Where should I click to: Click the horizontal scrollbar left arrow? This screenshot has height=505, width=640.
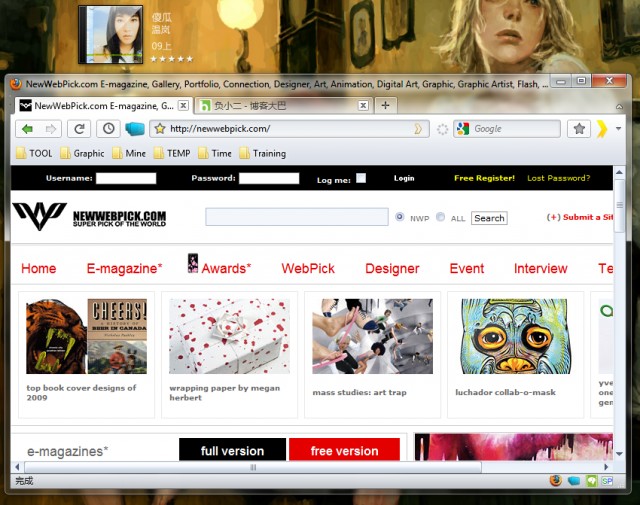pos(17,467)
